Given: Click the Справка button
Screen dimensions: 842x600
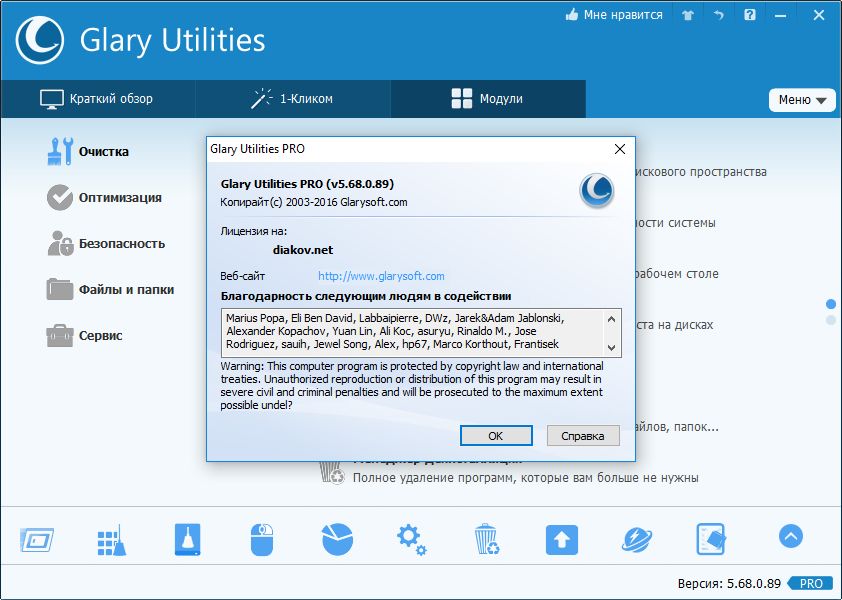Looking at the screenshot, I should 583,436.
